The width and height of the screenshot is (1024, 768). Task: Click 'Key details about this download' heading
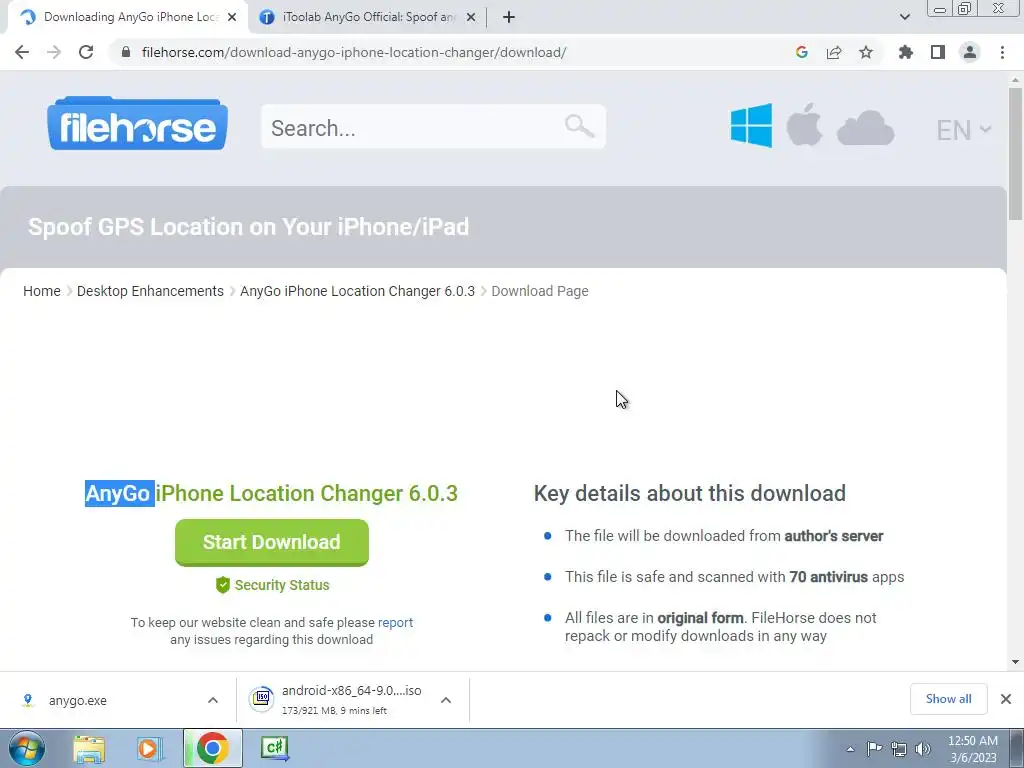[690, 493]
